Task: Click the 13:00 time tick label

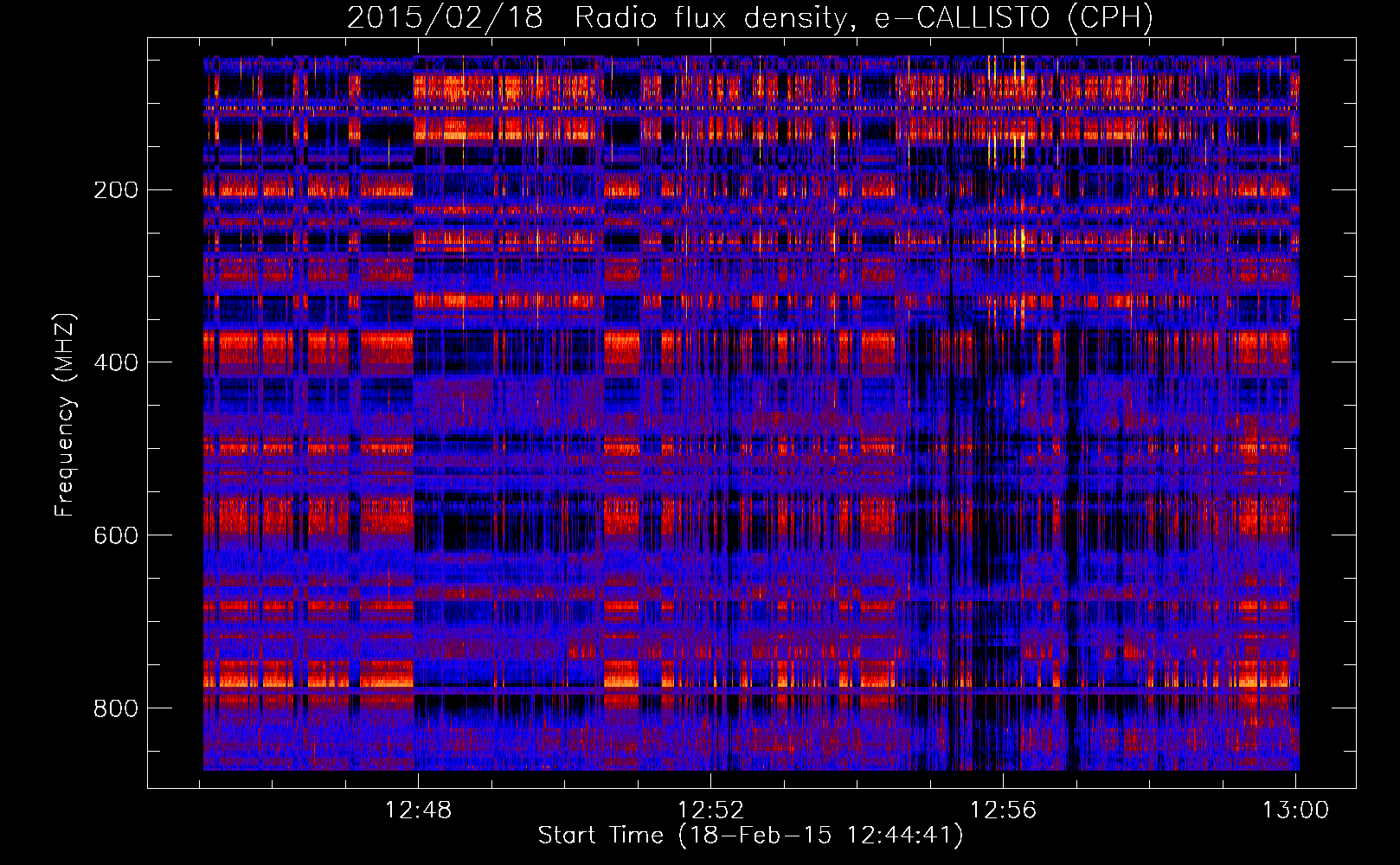Action: coord(1295,811)
